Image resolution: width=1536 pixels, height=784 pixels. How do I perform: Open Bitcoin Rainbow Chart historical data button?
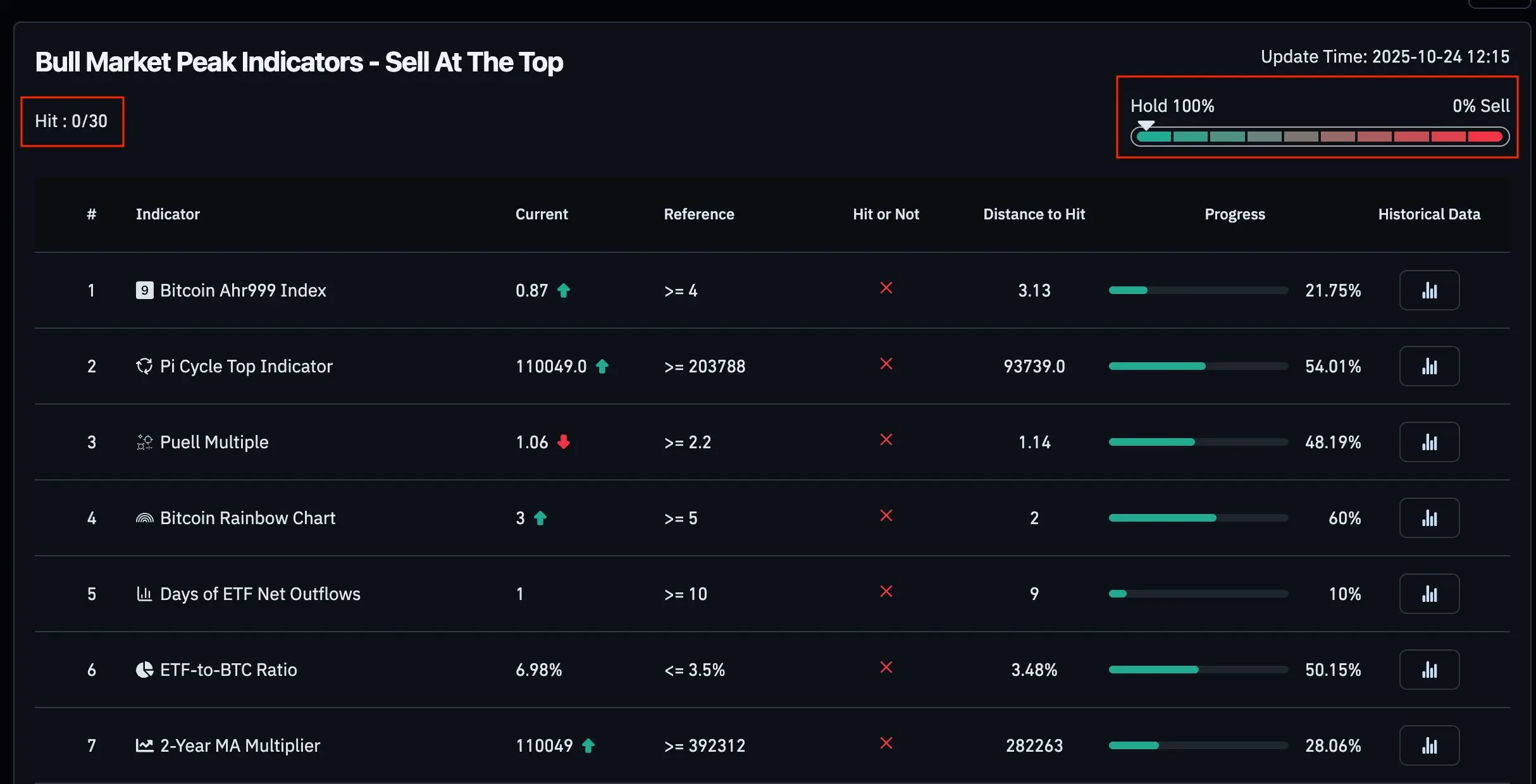[x=1428, y=518]
